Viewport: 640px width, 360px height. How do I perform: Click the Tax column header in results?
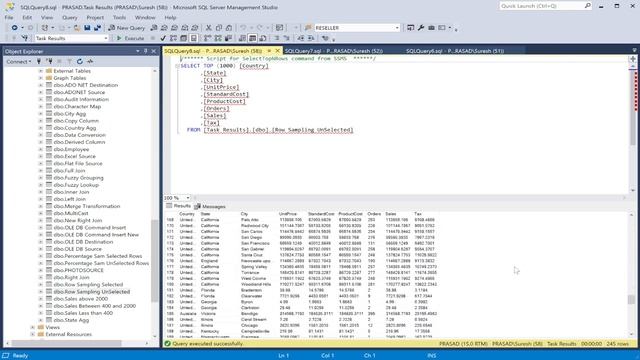point(418,214)
